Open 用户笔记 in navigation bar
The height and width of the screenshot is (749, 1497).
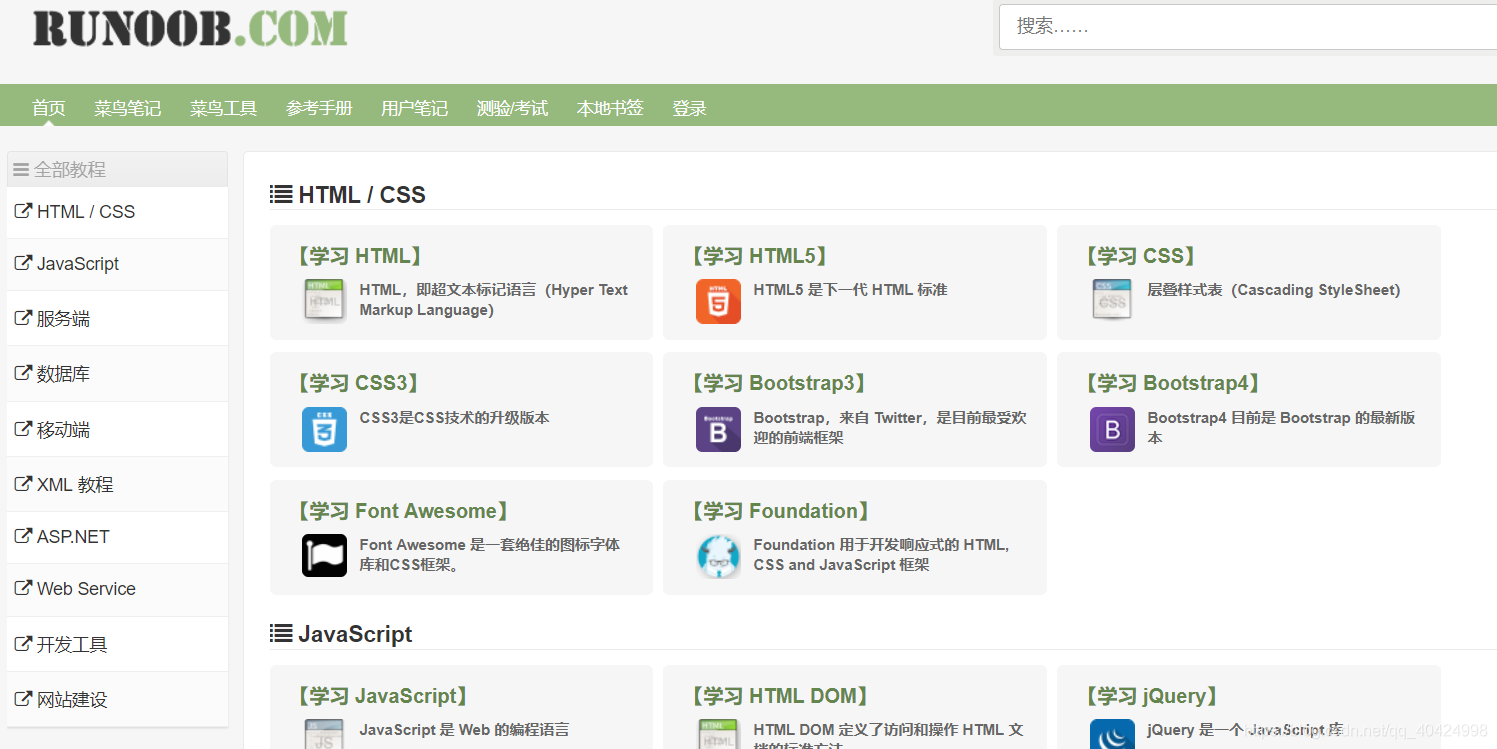click(x=414, y=108)
